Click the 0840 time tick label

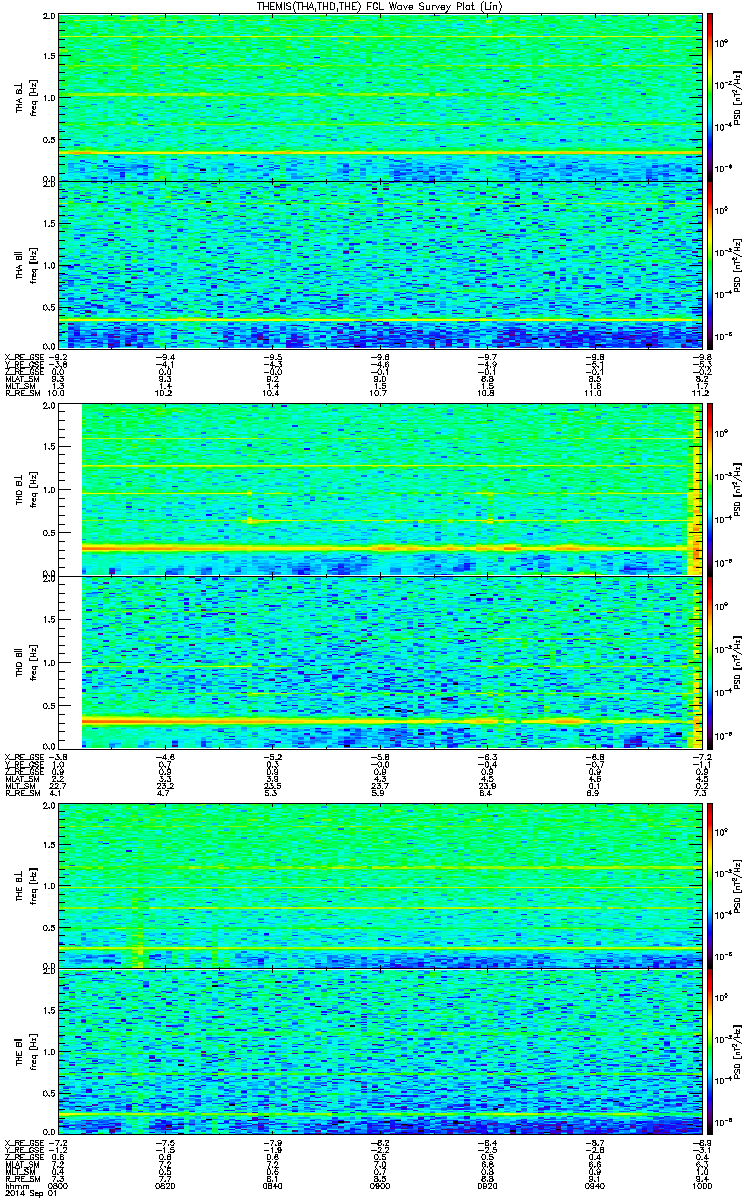[273, 1186]
